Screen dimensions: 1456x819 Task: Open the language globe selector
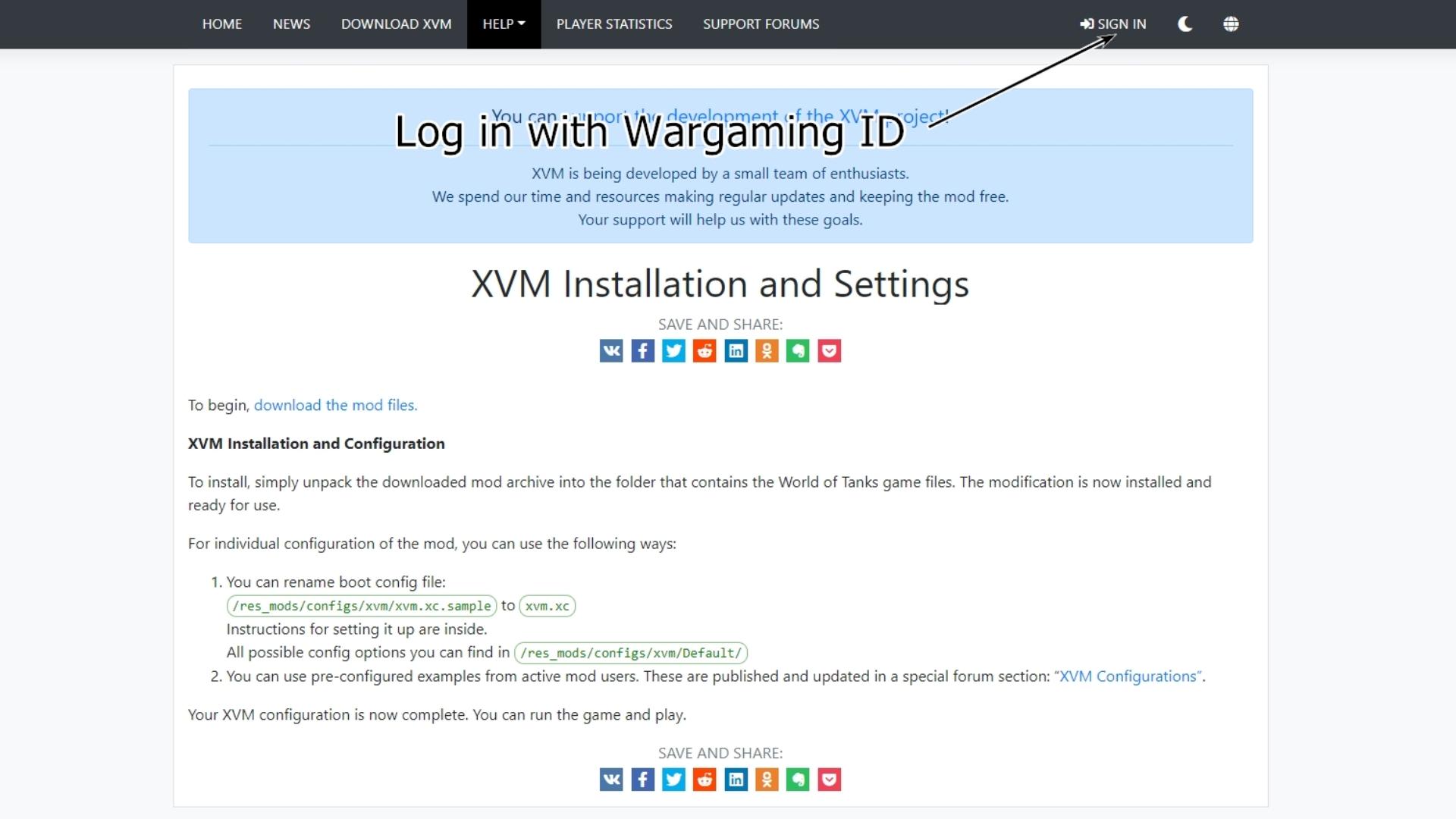pos(1231,24)
